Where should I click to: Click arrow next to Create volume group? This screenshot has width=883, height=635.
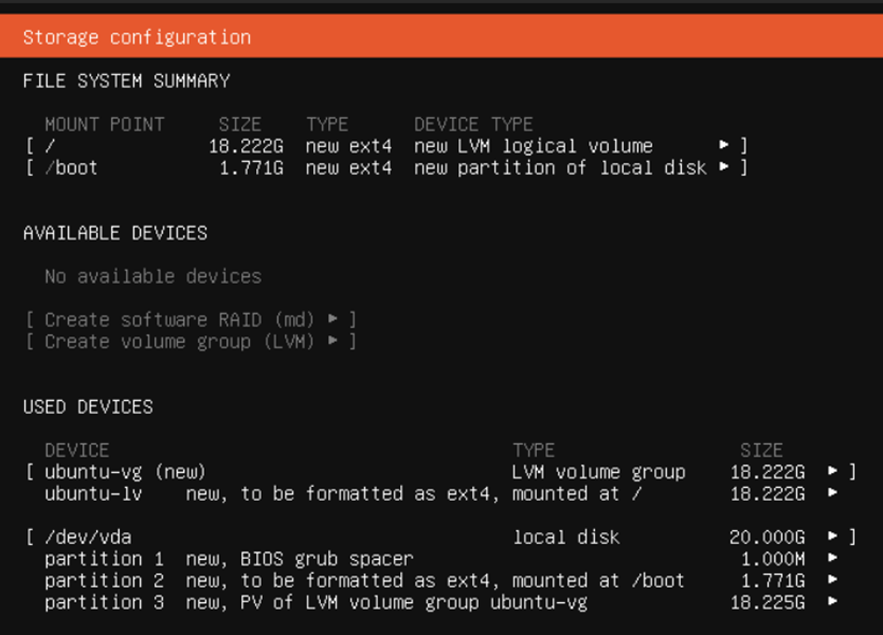333,341
